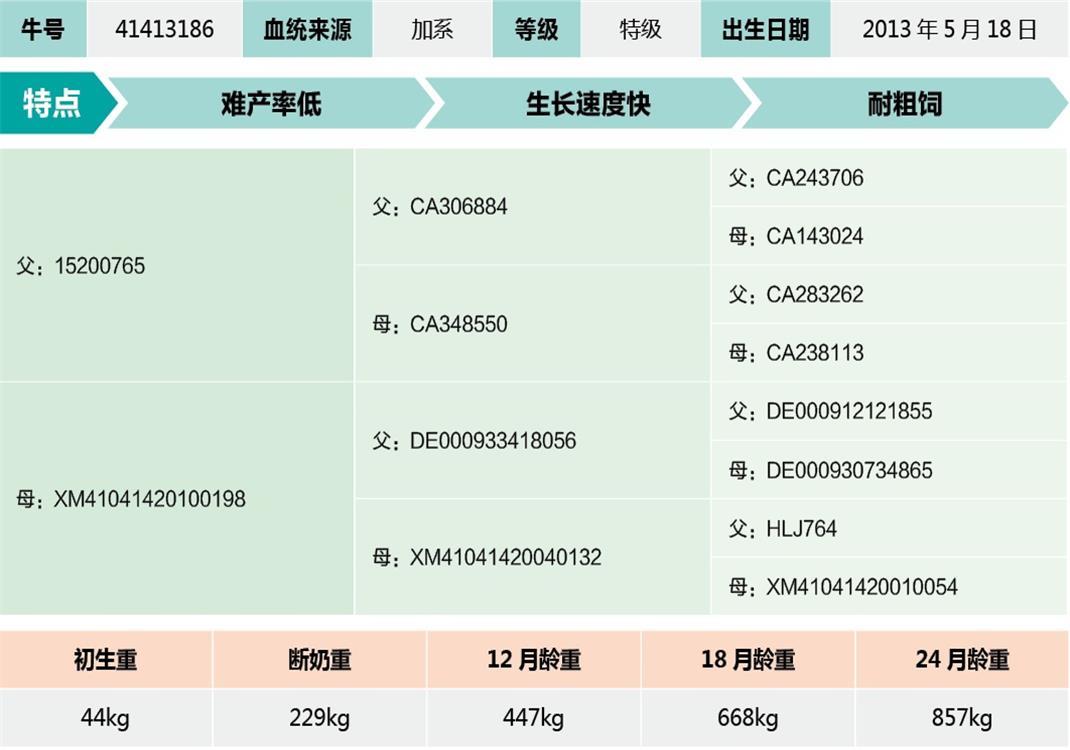Select the 特级 grade value

pos(640,29)
